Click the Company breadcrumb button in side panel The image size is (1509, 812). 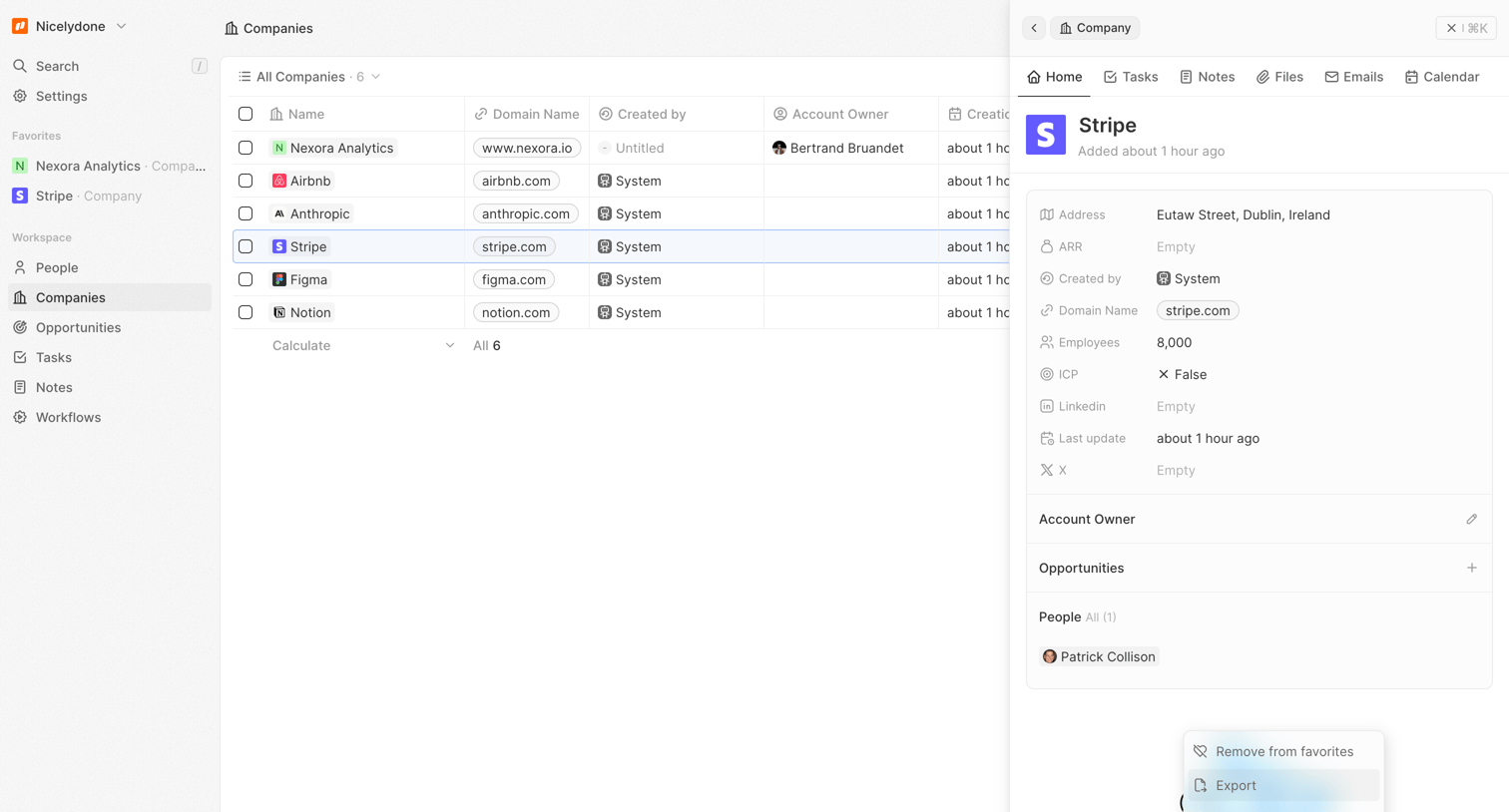click(1095, 28)
